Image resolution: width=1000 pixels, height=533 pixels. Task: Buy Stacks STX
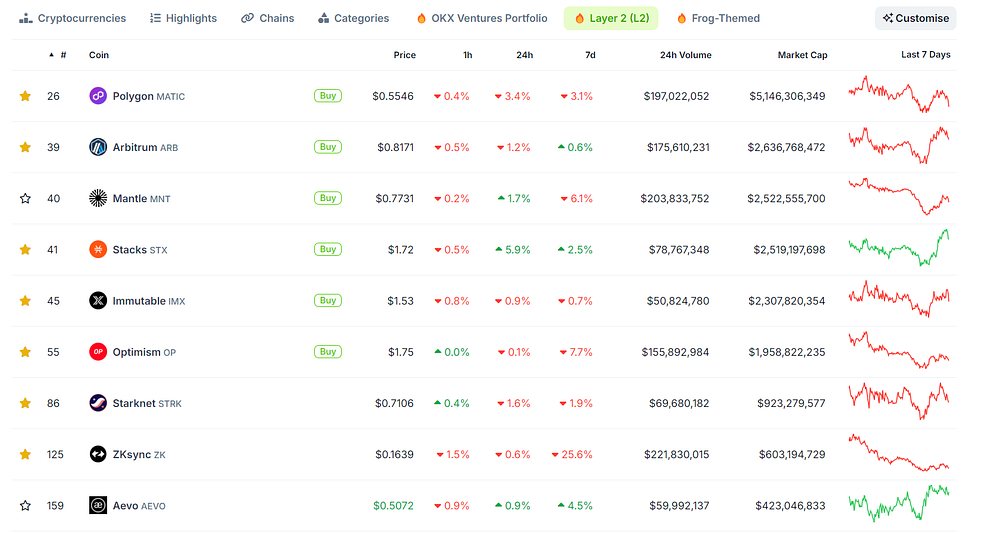point(328,249)
